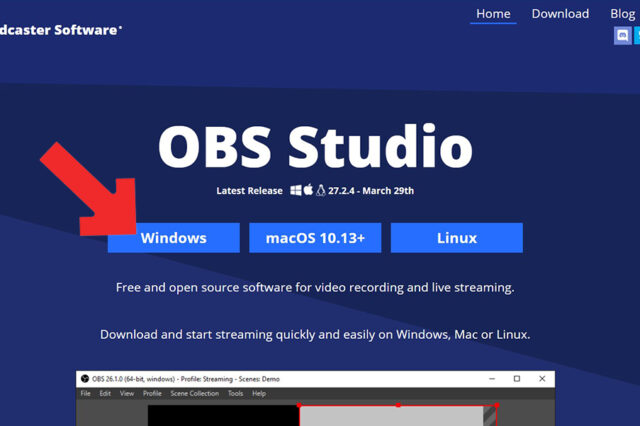This screenshot has width=640, height=426.
Task: Open Help menu in OBS preview window
Action: (259, 393)
